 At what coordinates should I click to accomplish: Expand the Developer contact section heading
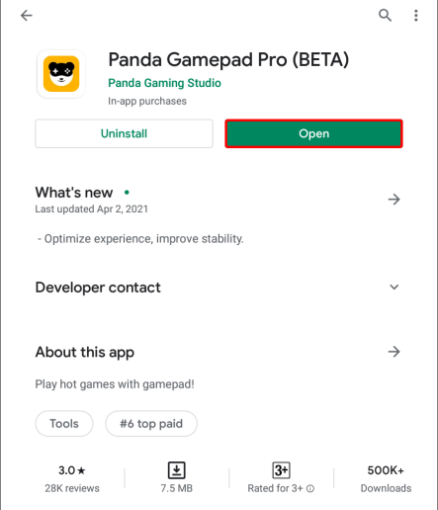[98, 287]
